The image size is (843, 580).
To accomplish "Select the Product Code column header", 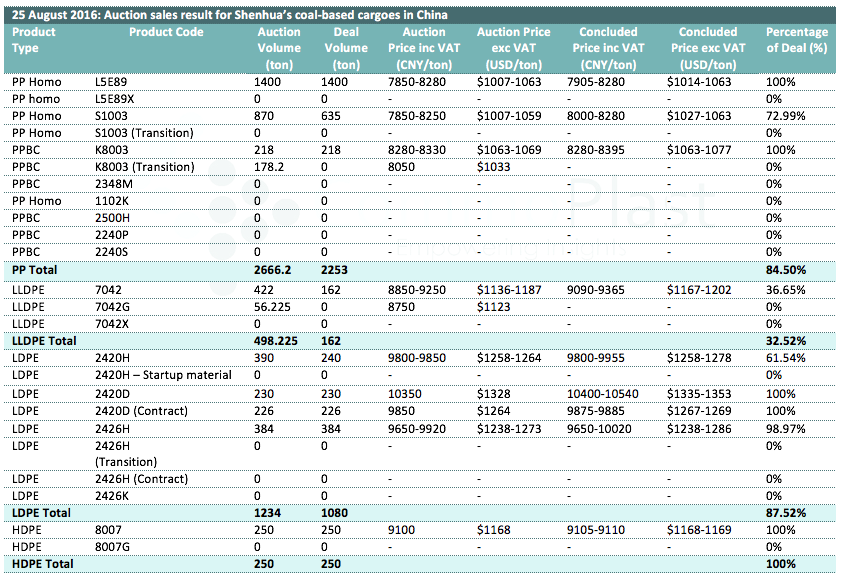I will click(166, 32).
